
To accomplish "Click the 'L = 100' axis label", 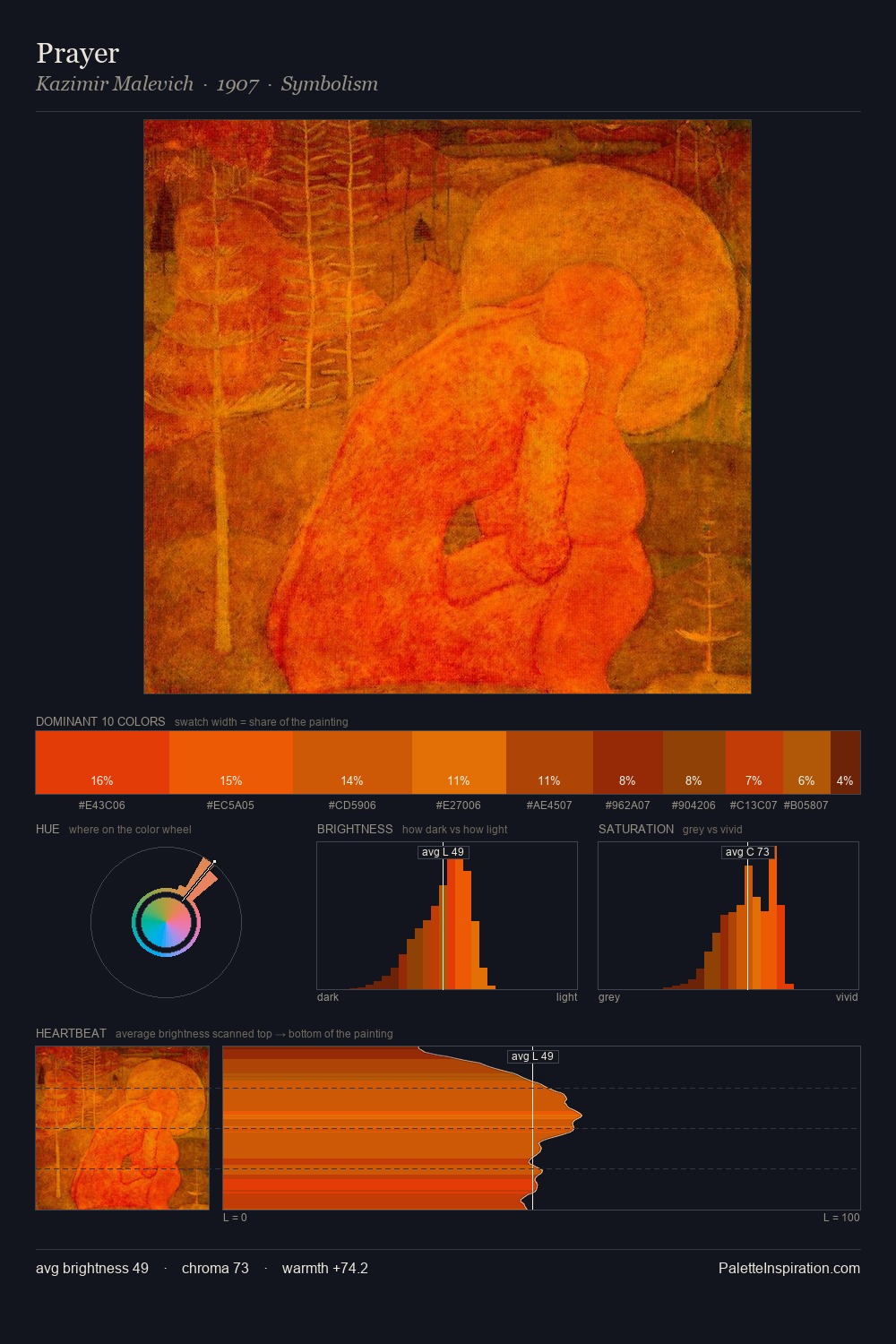I will coord(841,1218).
